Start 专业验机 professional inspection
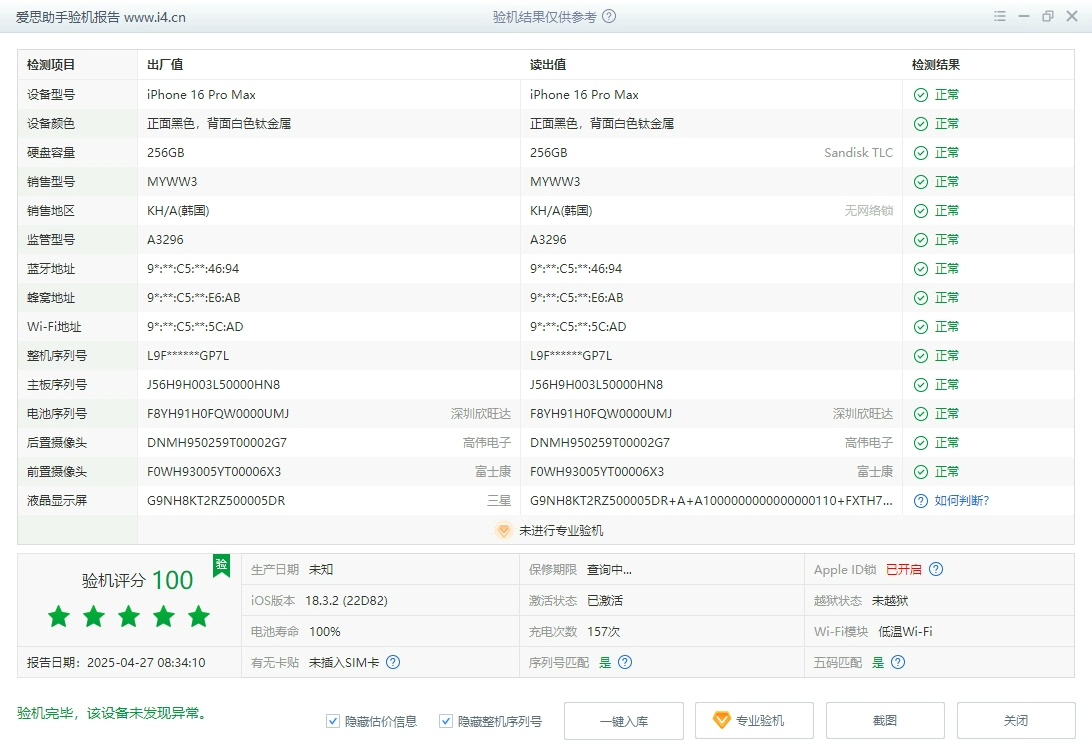1092x756 pixels. [754, 720]
